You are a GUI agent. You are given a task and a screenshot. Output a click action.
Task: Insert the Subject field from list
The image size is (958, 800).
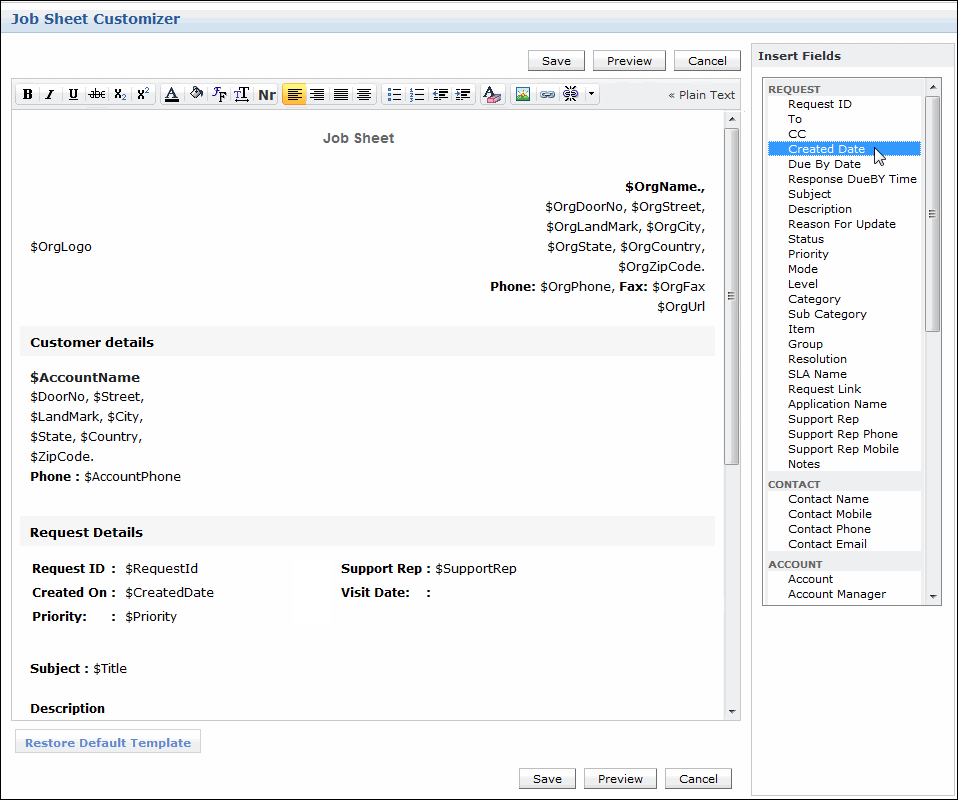809,194
